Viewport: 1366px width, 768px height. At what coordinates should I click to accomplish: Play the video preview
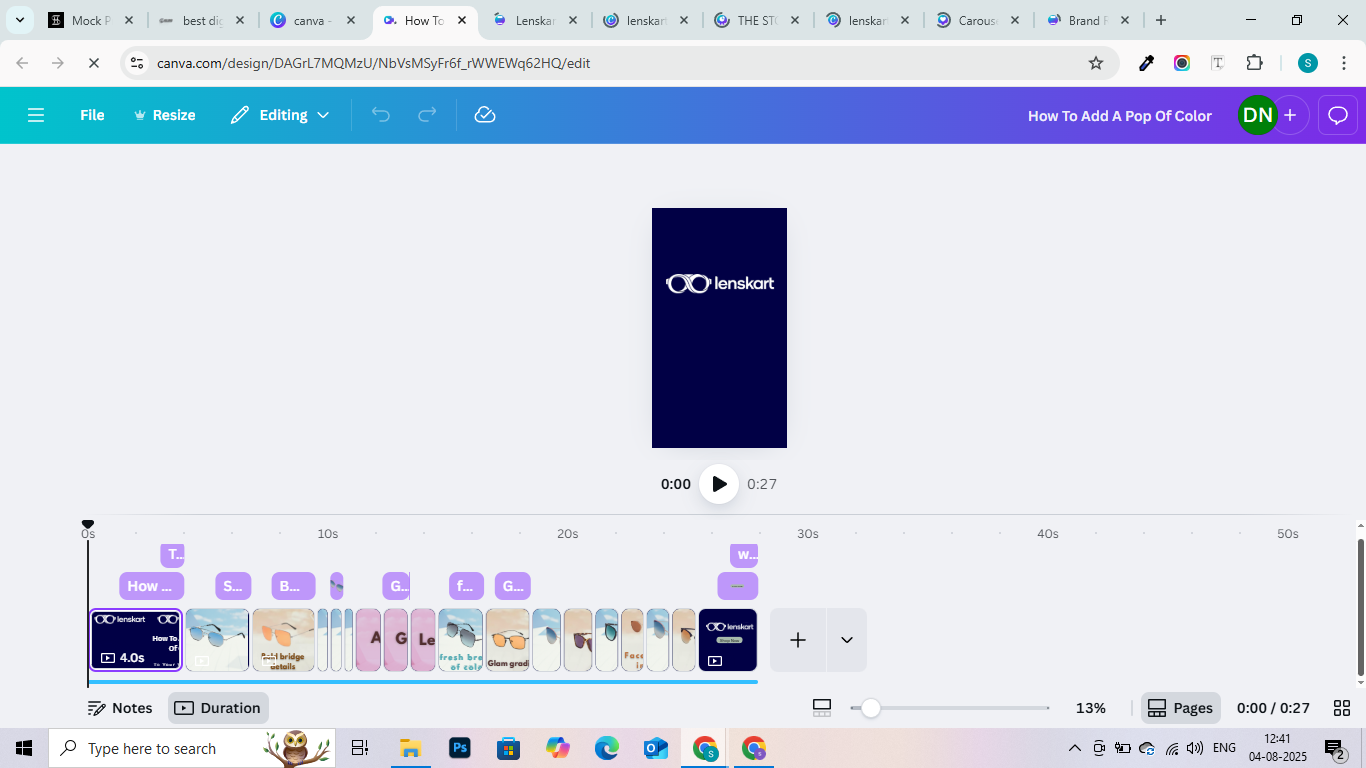pos(719,484)
